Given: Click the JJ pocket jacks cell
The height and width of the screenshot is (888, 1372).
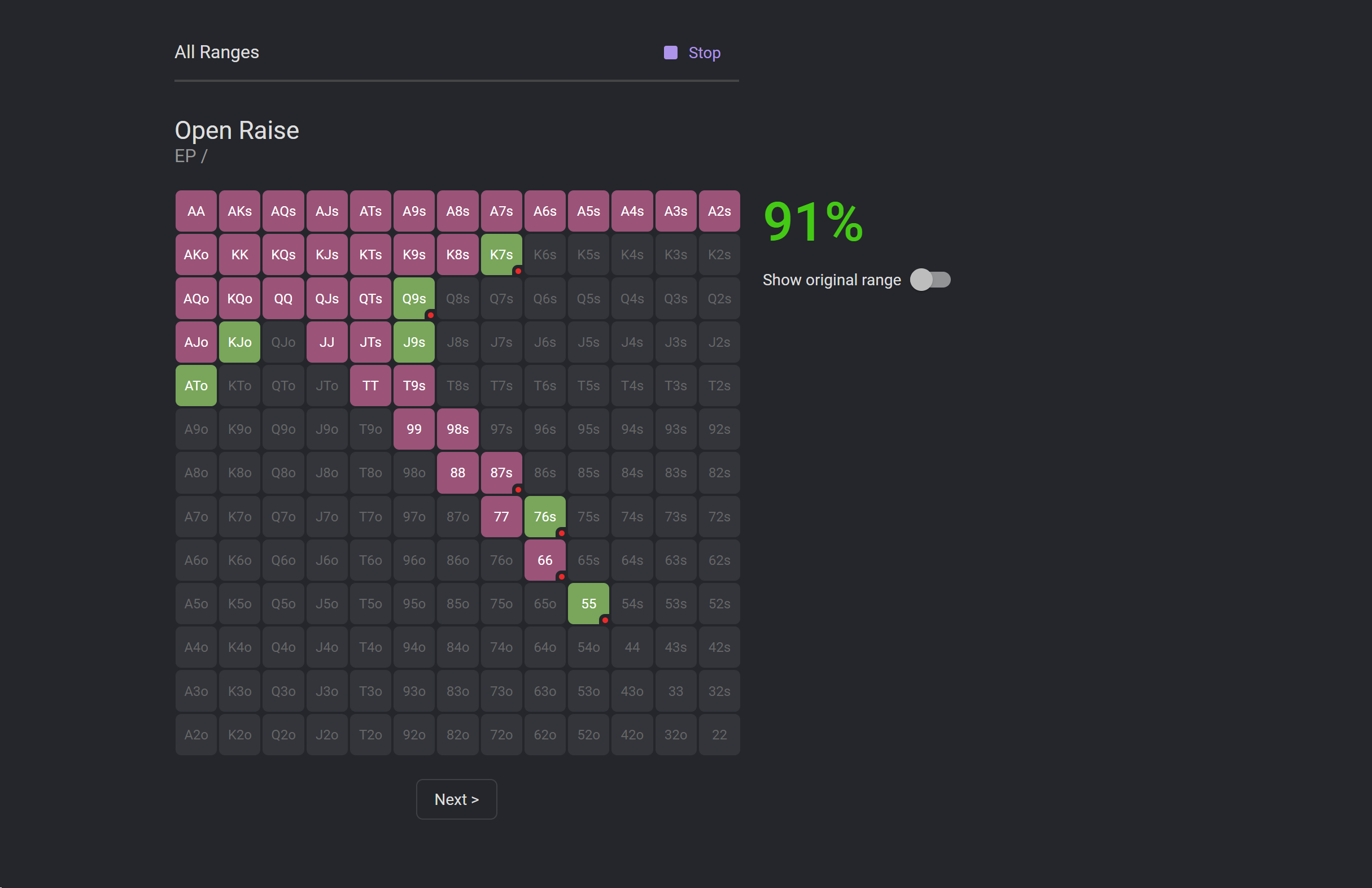Looking at the screenshot, I should tap(327, 341).
